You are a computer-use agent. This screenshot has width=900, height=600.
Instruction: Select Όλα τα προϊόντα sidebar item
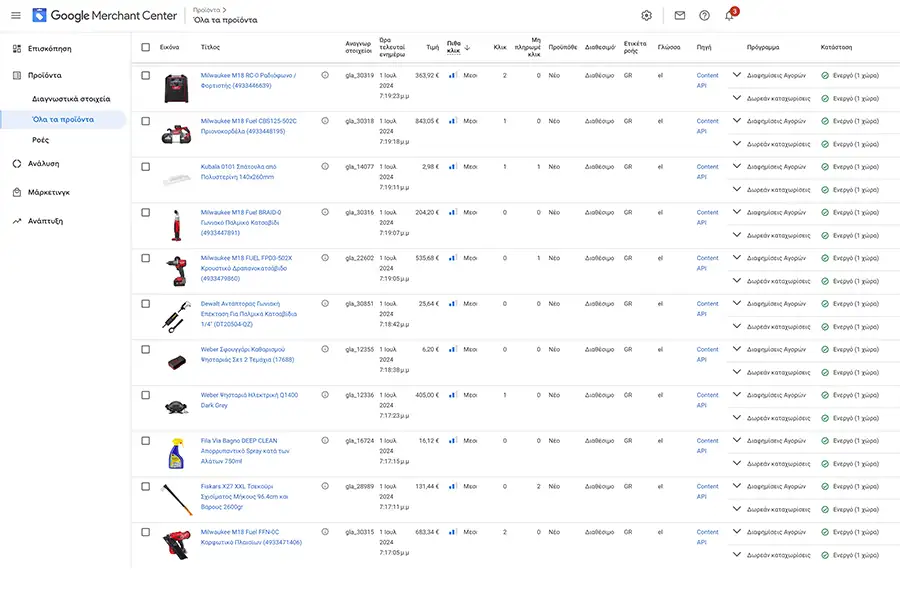click(x=63, y=119)
